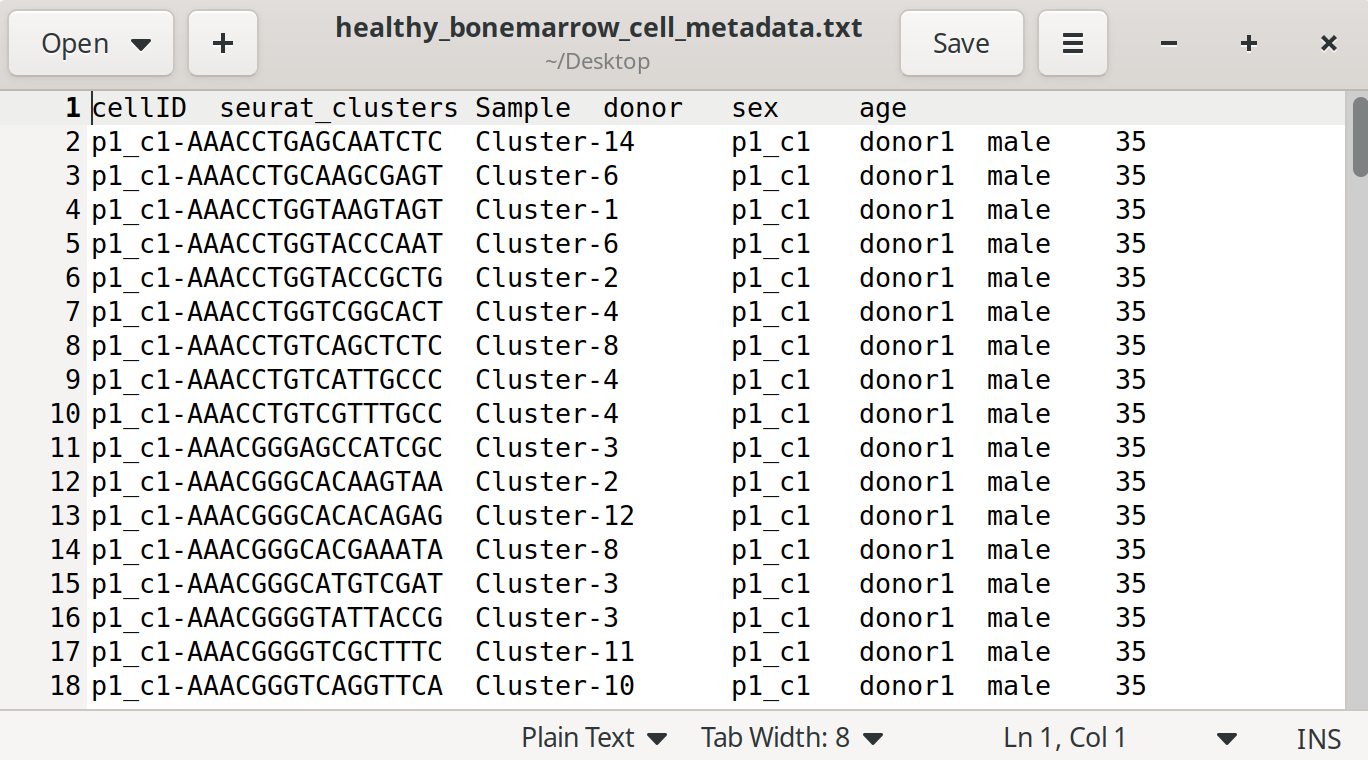Click Cluster-12 on line 13
This screenshot has height=760, width=1368.
coord(554,516)
